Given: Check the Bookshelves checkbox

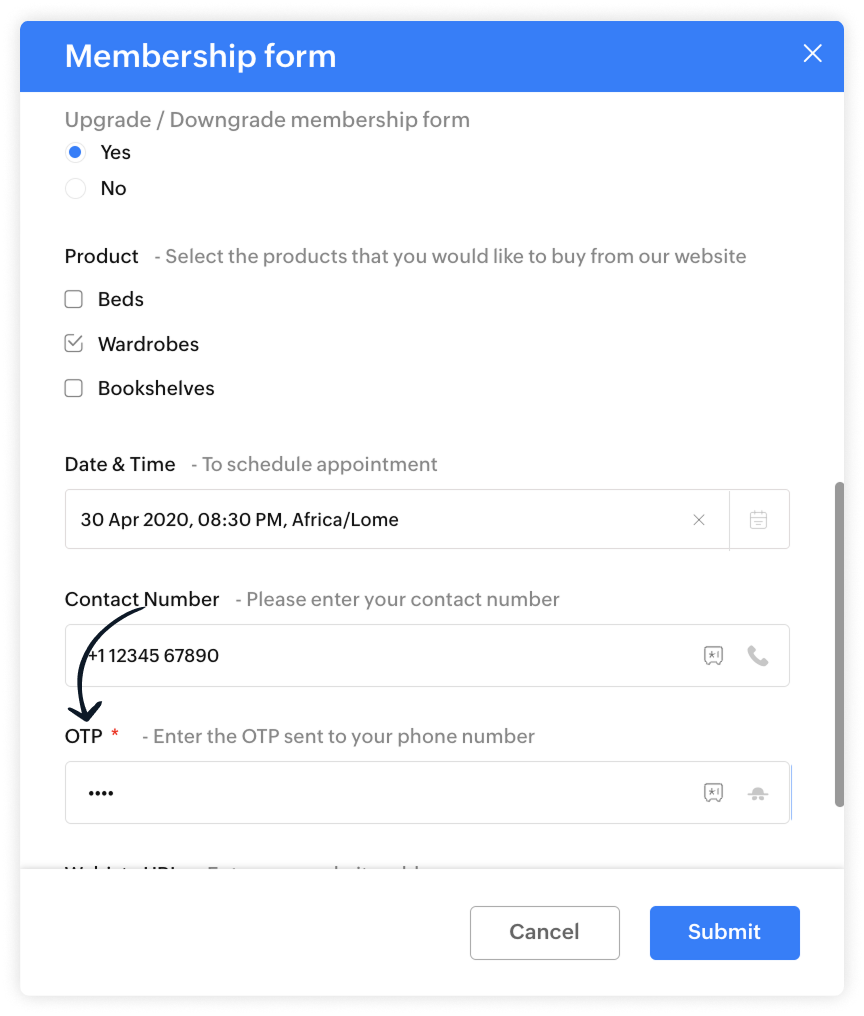Looking at the screenshot, I should (74, 388).
